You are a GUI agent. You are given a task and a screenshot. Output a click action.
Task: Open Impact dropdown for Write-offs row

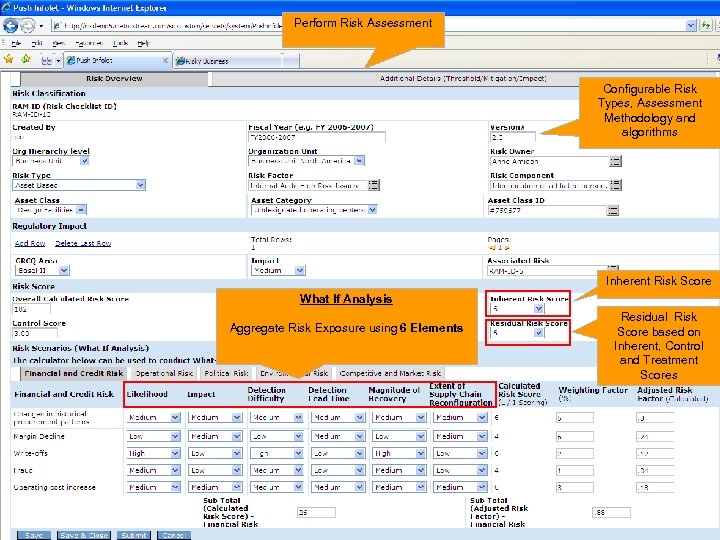coord(236,453)
